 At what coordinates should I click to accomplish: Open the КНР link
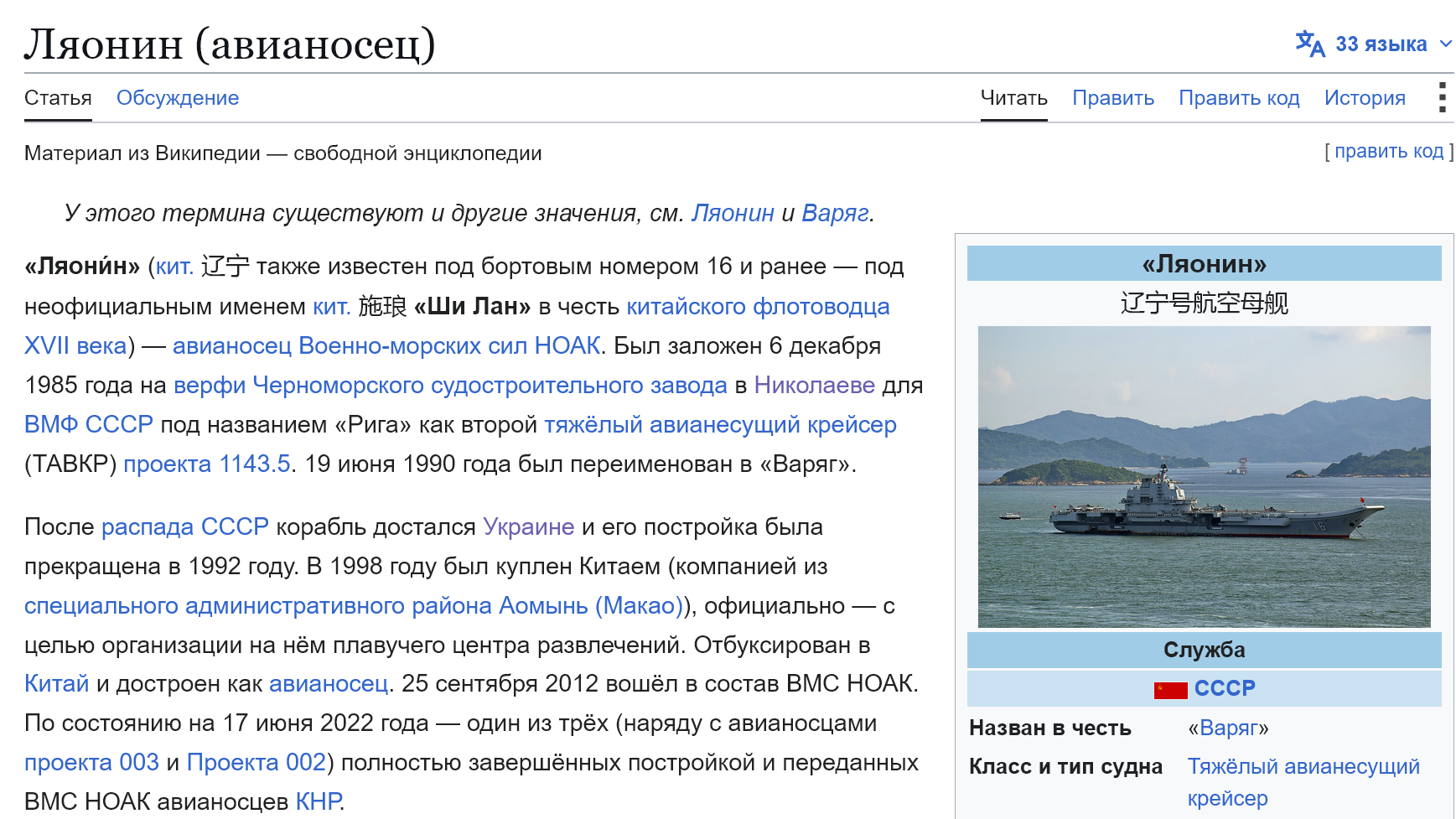(319, 801)
